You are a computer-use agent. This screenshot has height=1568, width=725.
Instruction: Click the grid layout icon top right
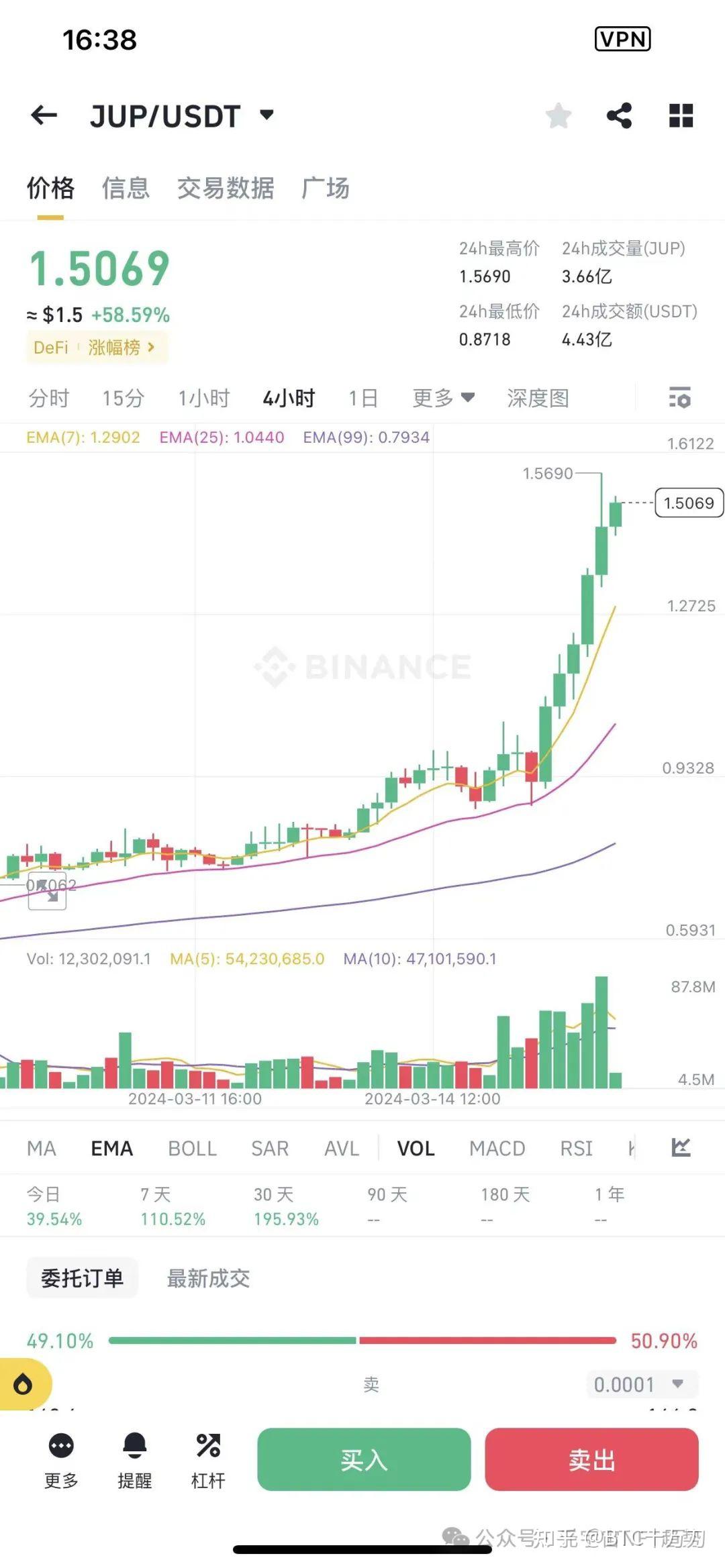681,115
